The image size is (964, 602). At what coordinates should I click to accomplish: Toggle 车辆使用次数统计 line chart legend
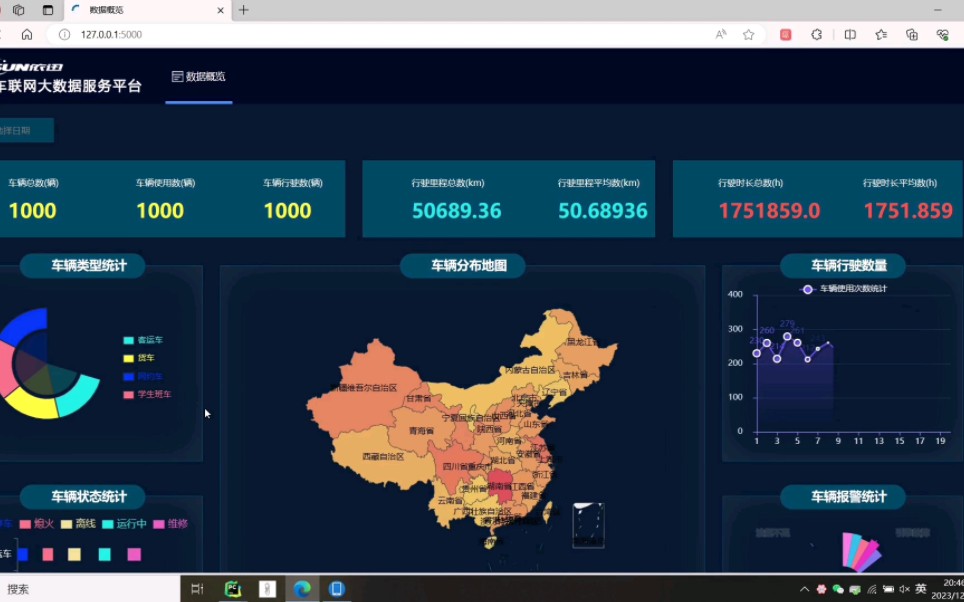click(x=844, y=289)
